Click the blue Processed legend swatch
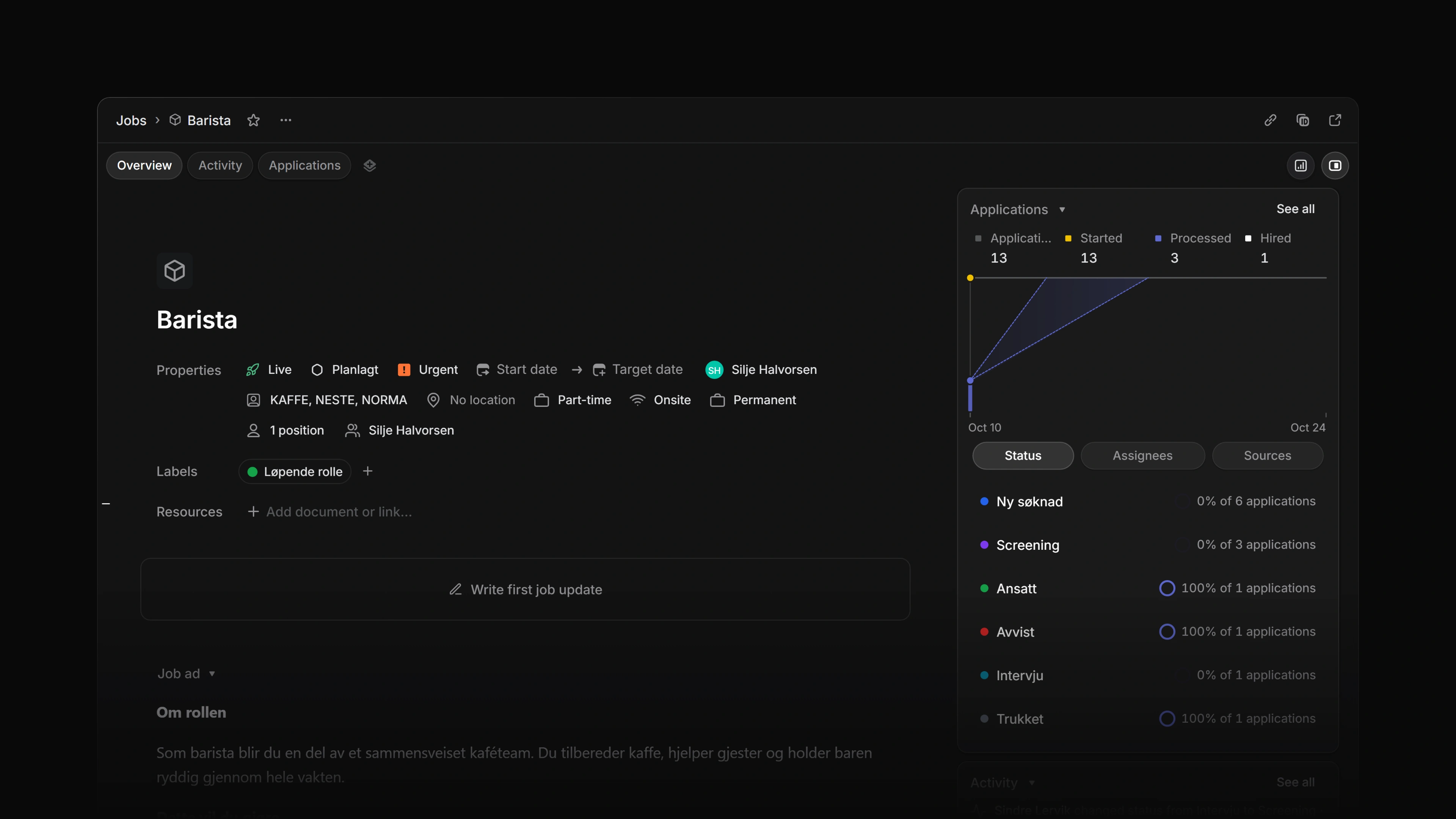 (x=1158, y=238)
